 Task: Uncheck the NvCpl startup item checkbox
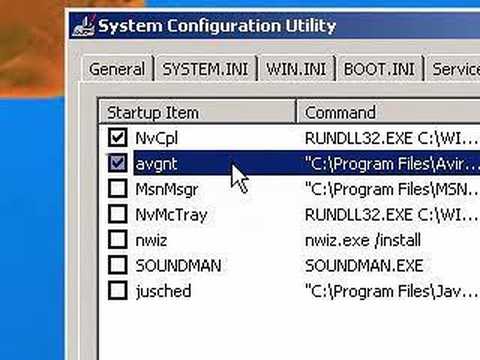pos(117,137)
